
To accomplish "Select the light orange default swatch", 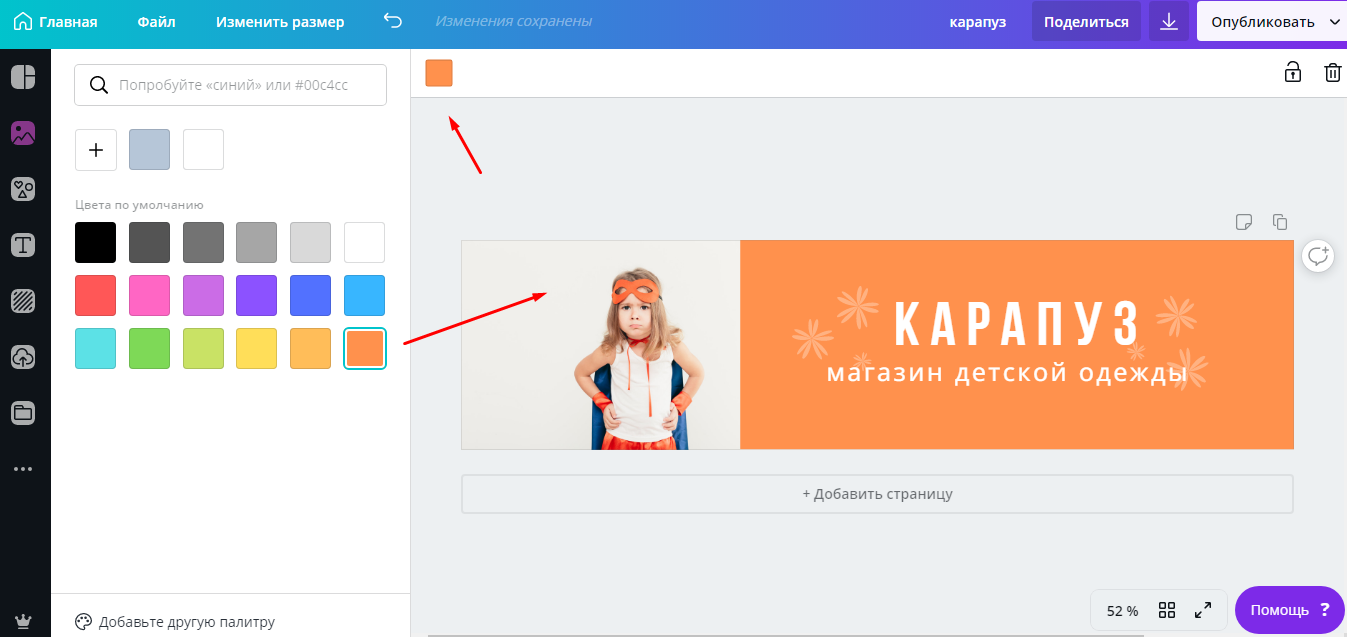I will pos(310,348).
